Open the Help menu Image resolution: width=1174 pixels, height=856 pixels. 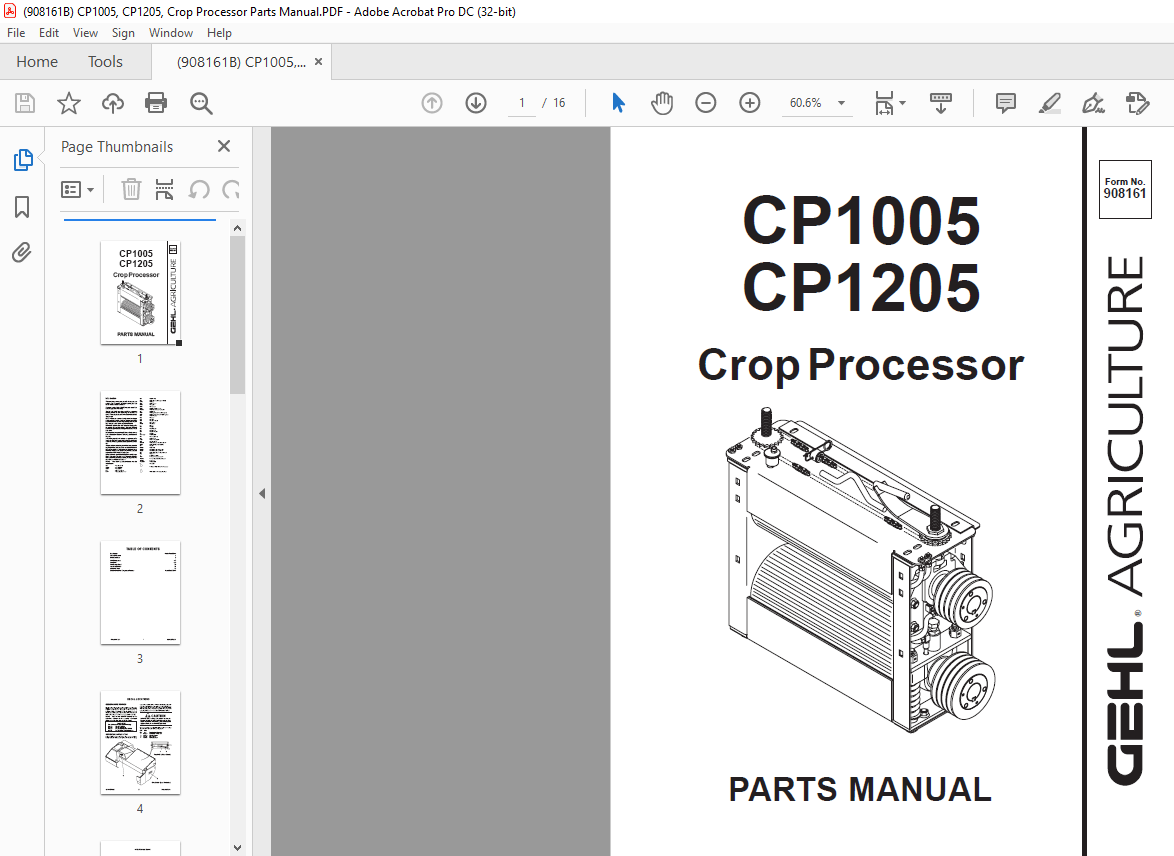(219, 33)
